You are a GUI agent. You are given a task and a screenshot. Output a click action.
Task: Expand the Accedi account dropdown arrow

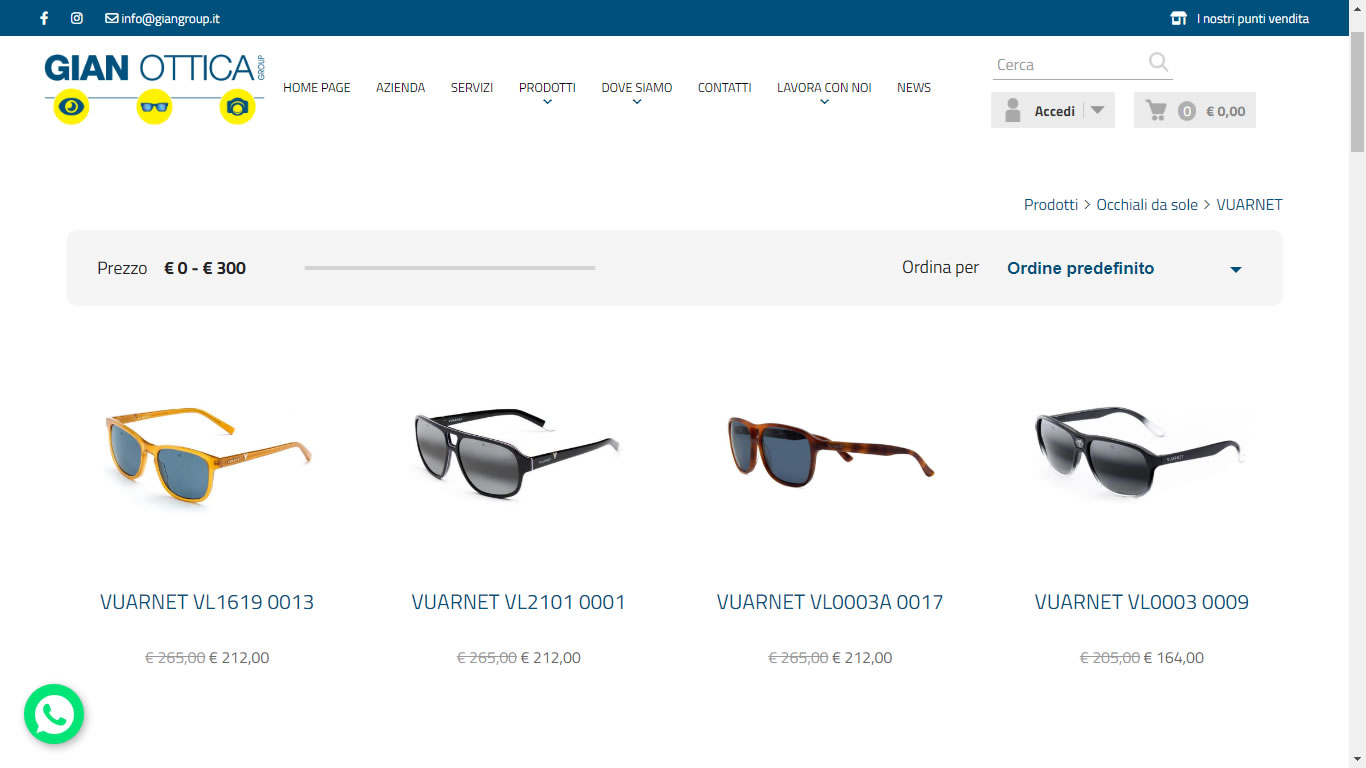(1098, 110)
